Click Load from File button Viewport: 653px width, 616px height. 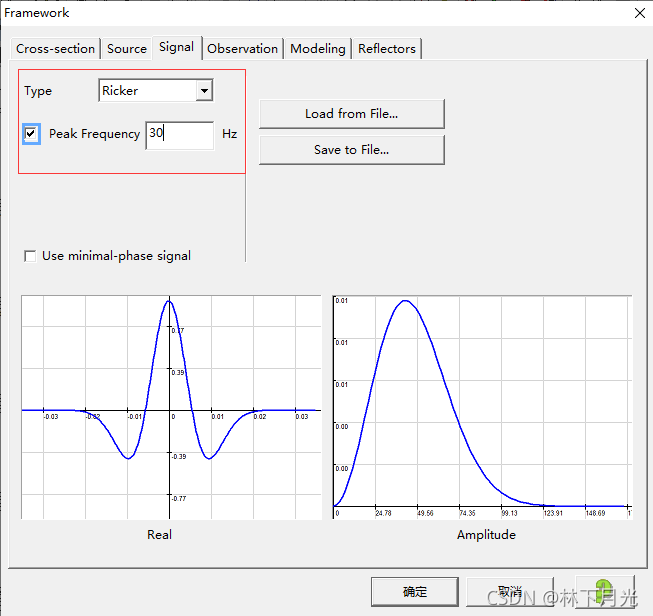tap(351, 114)
